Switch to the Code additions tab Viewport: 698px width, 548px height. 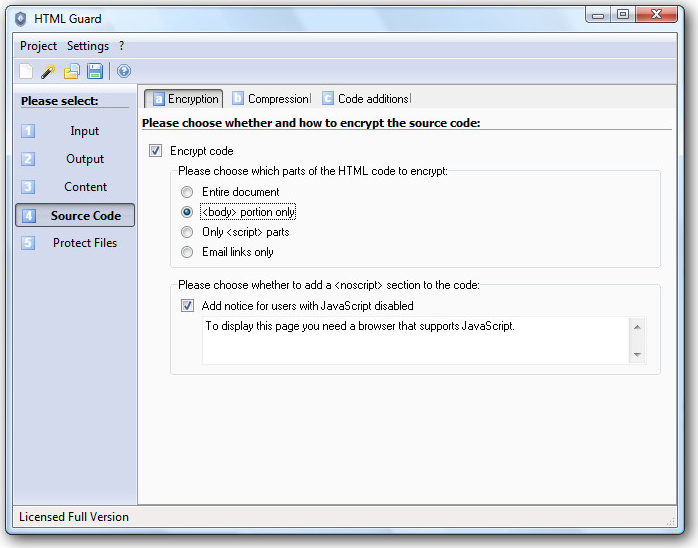click(366, 98)
